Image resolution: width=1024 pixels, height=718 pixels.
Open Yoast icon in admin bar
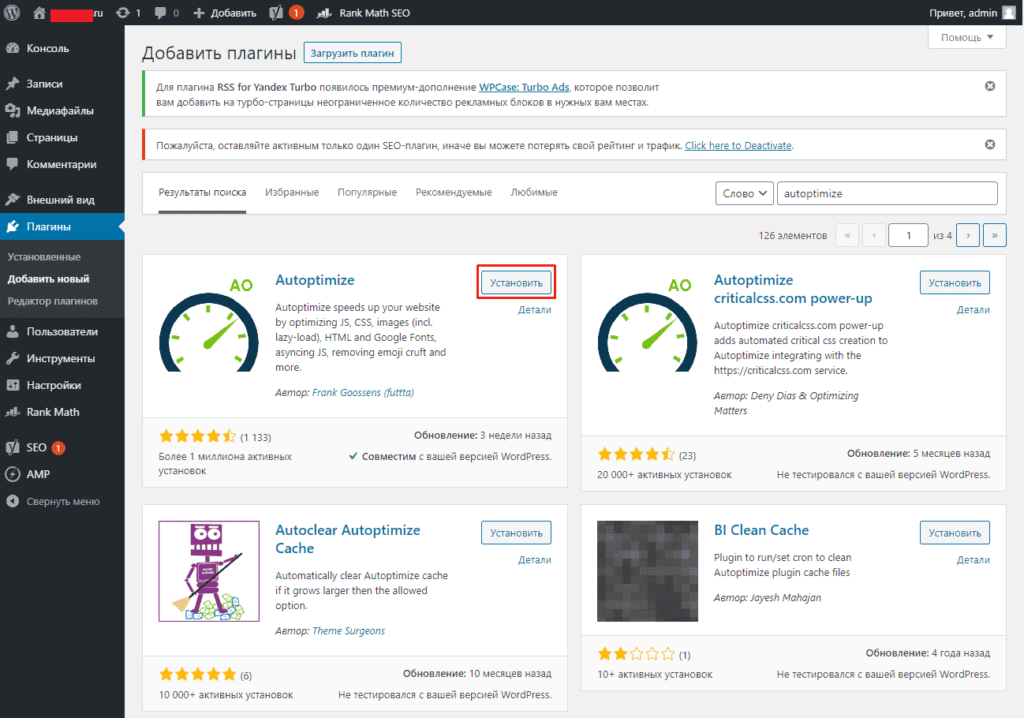pos(276,12)
